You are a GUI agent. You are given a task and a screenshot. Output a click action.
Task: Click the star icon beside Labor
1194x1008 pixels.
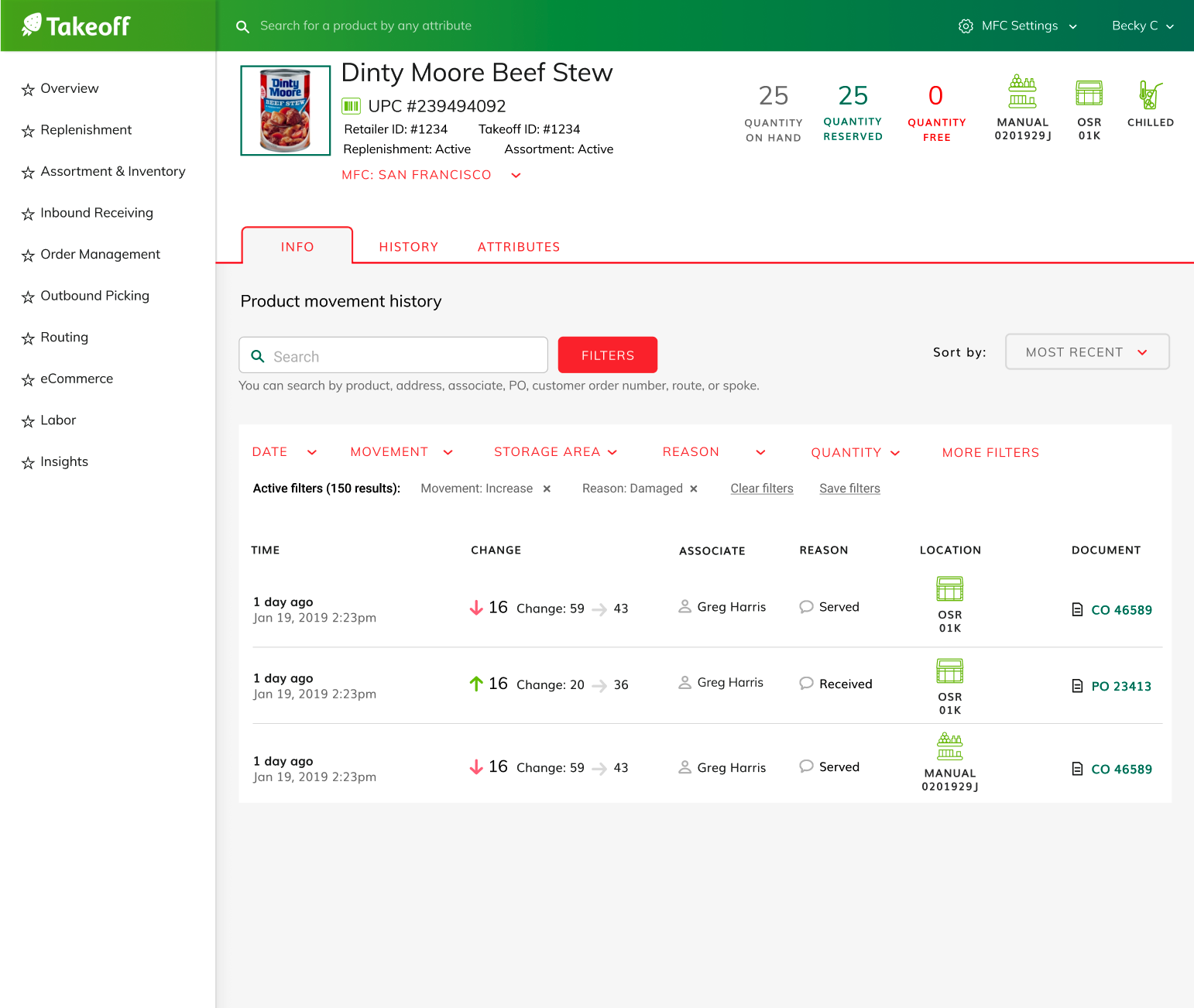[28, 421]
